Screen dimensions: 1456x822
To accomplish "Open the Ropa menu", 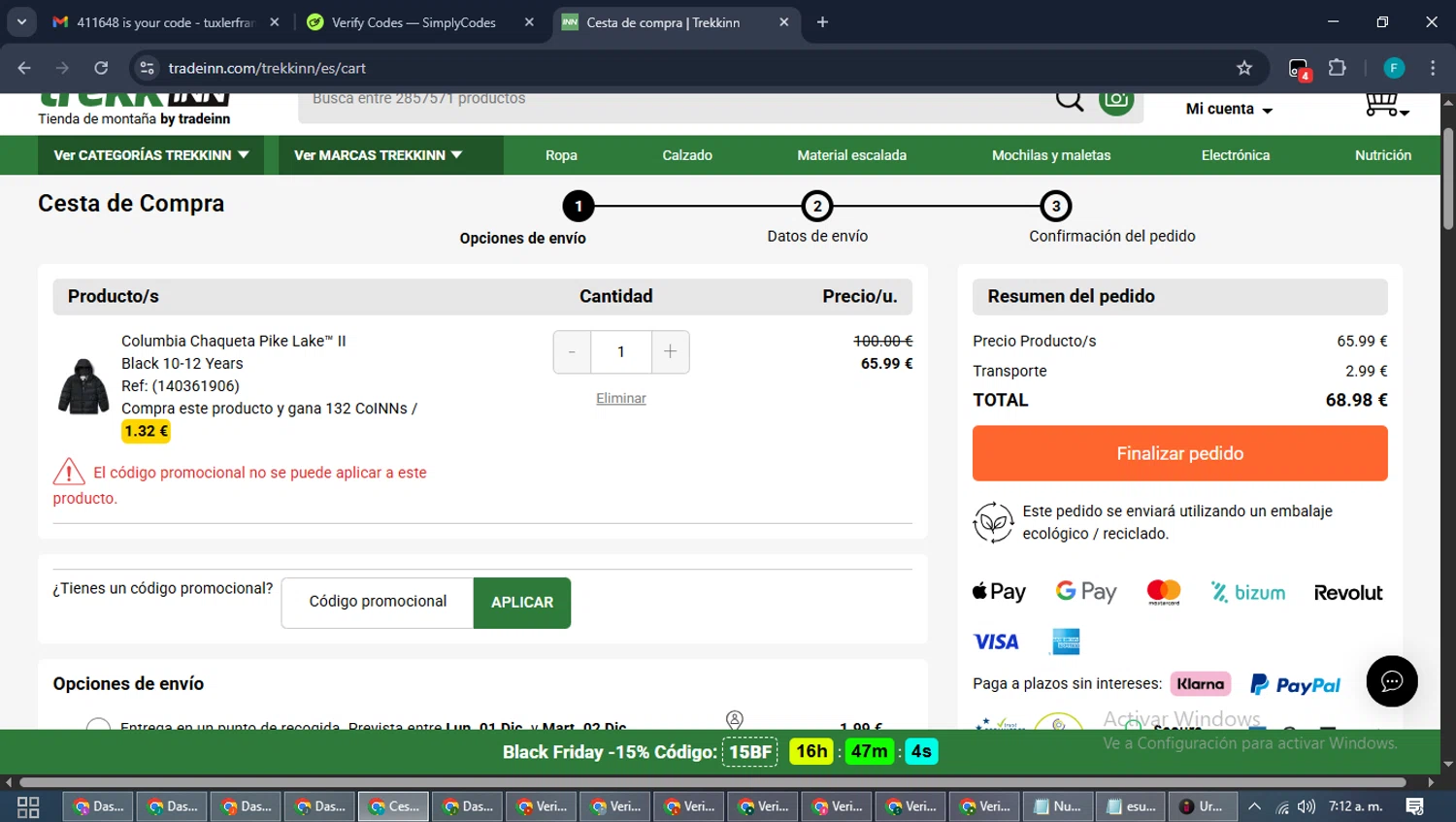I will (561, 155).
